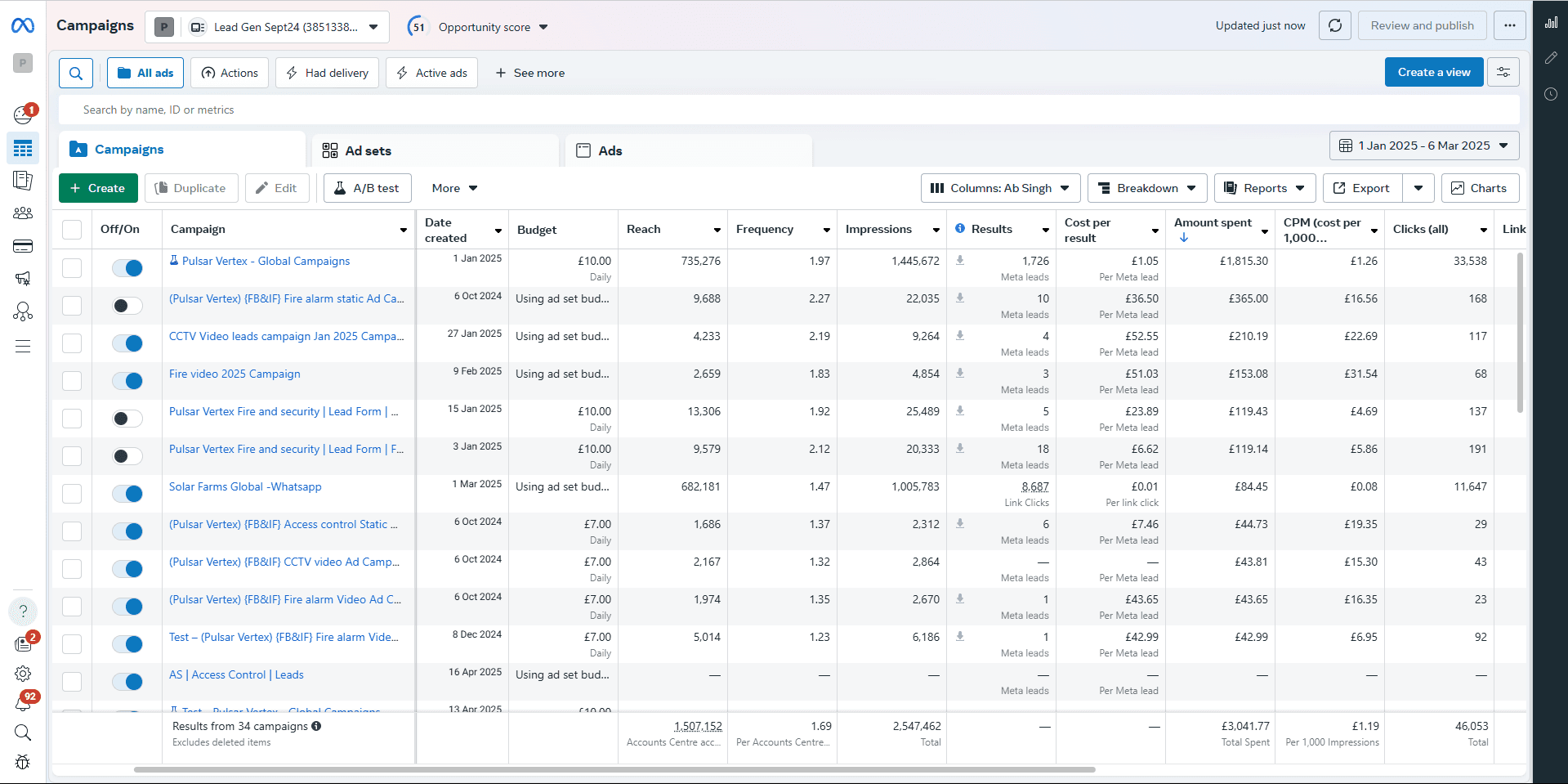Turn off Pulsar Vertex - Global Campaigns
The height and width of the screenshot is (784, 1568).
[127, 267]
